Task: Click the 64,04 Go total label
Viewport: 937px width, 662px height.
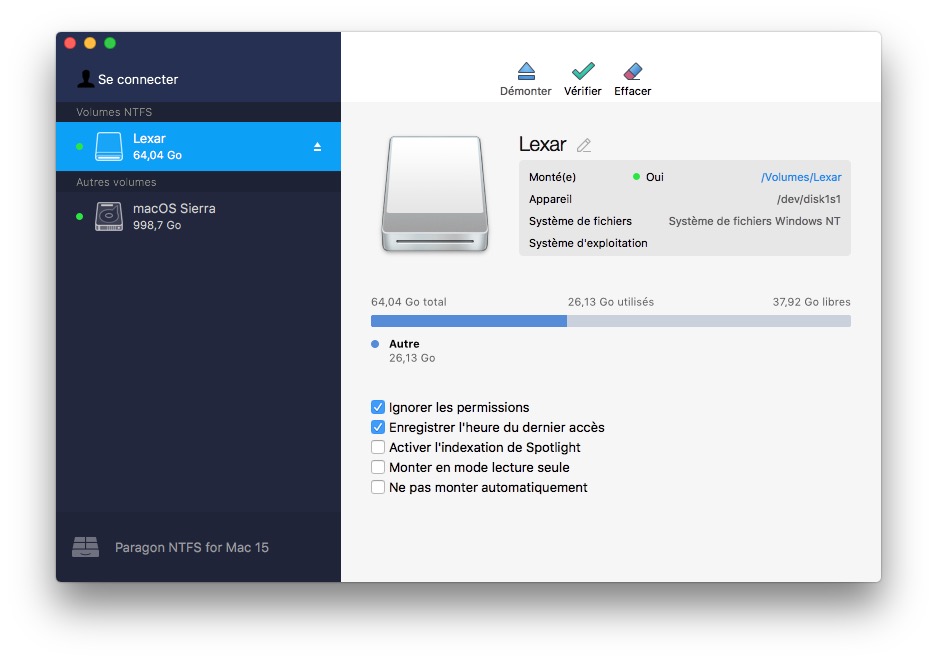Action: [x=409, y=302]
